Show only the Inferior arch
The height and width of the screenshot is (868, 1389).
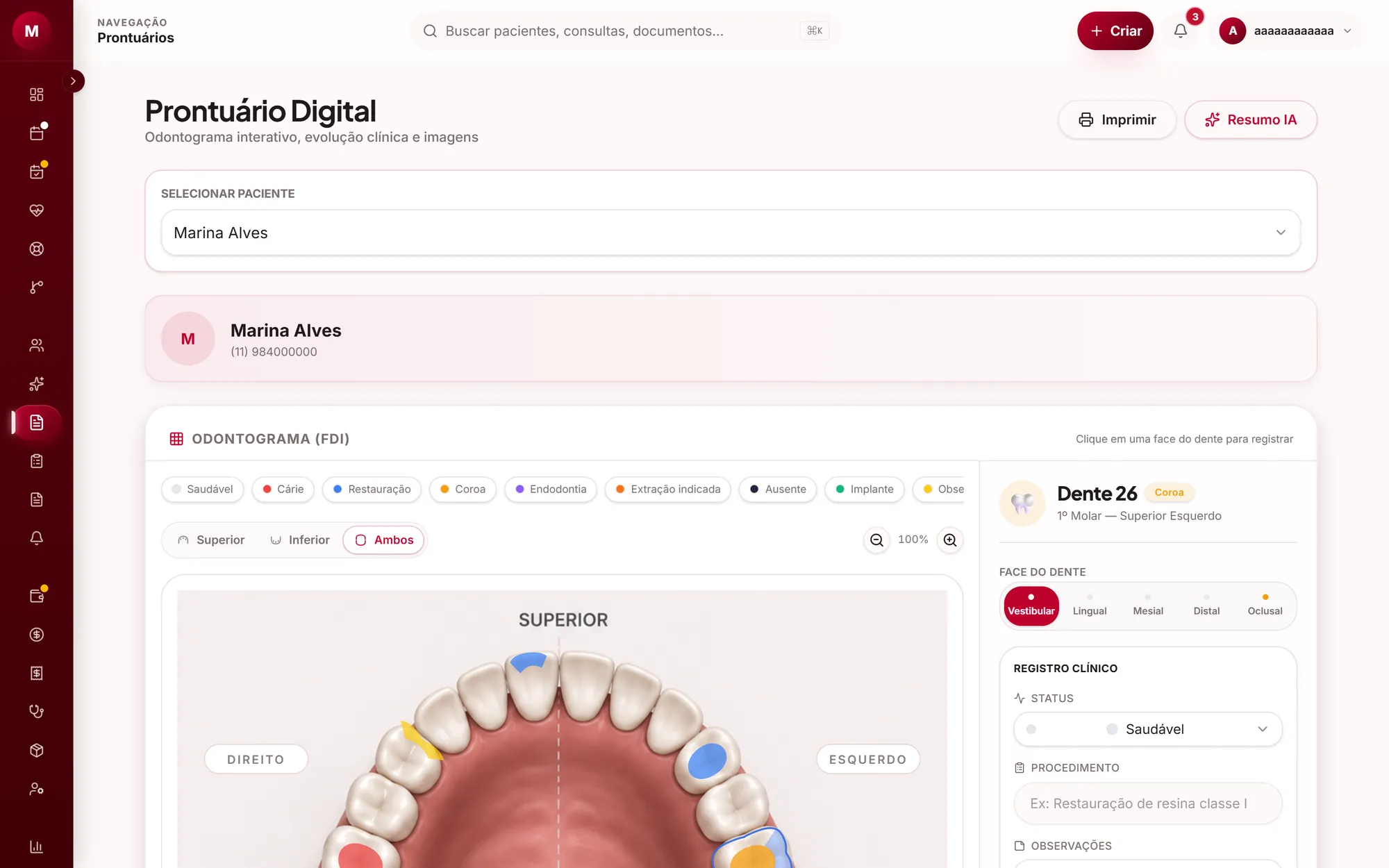point(300,540)
